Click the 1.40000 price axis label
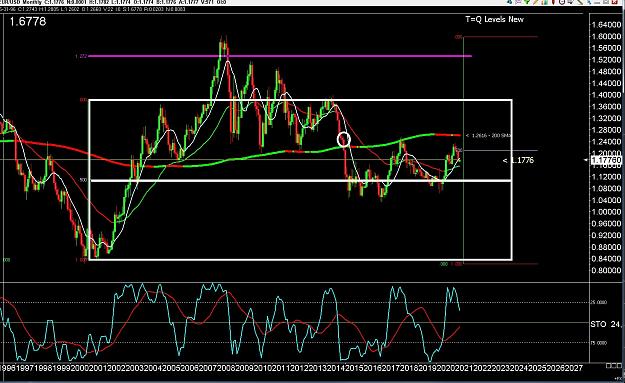Image resolution: width=625 pixels, height=383 pixels. click(606, 95)
